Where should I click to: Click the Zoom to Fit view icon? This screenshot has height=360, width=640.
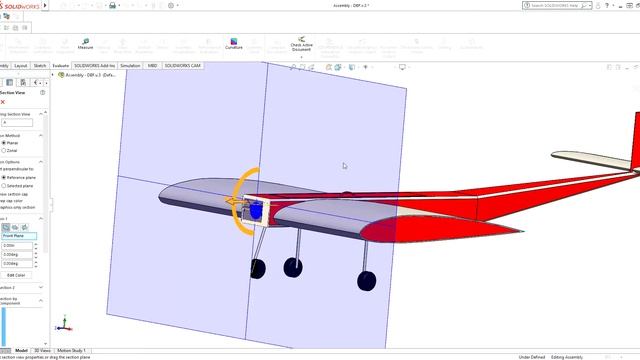click(x=293, y=67)
